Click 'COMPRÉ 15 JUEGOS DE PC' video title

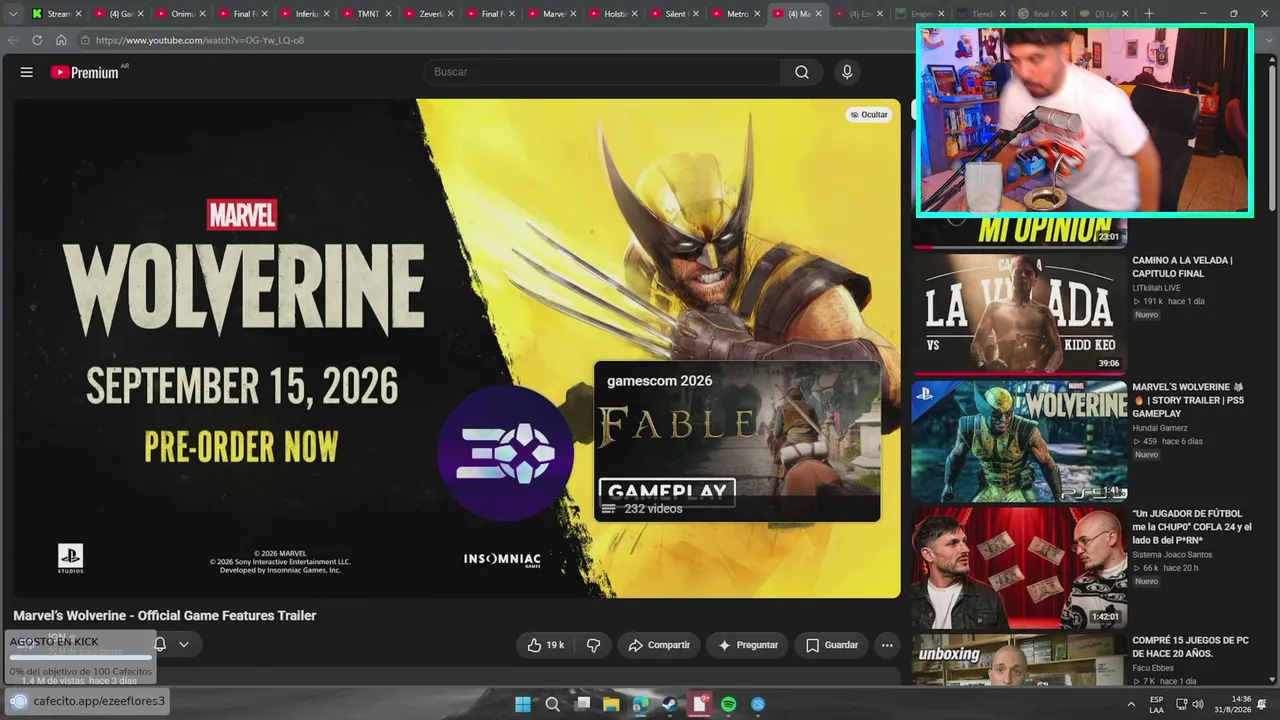[1190, 647]
